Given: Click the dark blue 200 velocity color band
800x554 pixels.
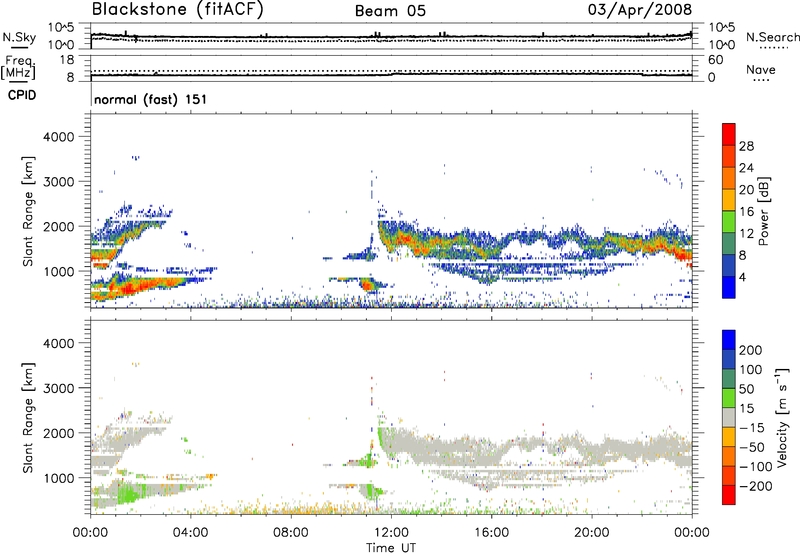Looking at the screenshot, I should pyautogui.click(x=729, y=340).
